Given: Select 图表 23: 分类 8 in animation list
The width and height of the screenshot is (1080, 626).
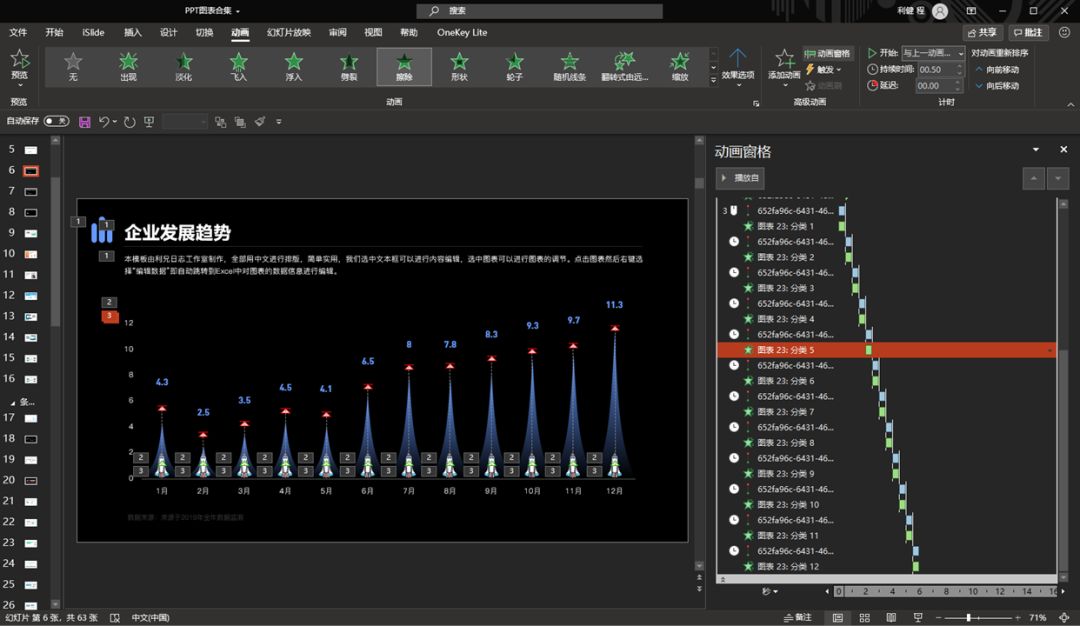Looking at the screenshot, I should coord(785,443).
